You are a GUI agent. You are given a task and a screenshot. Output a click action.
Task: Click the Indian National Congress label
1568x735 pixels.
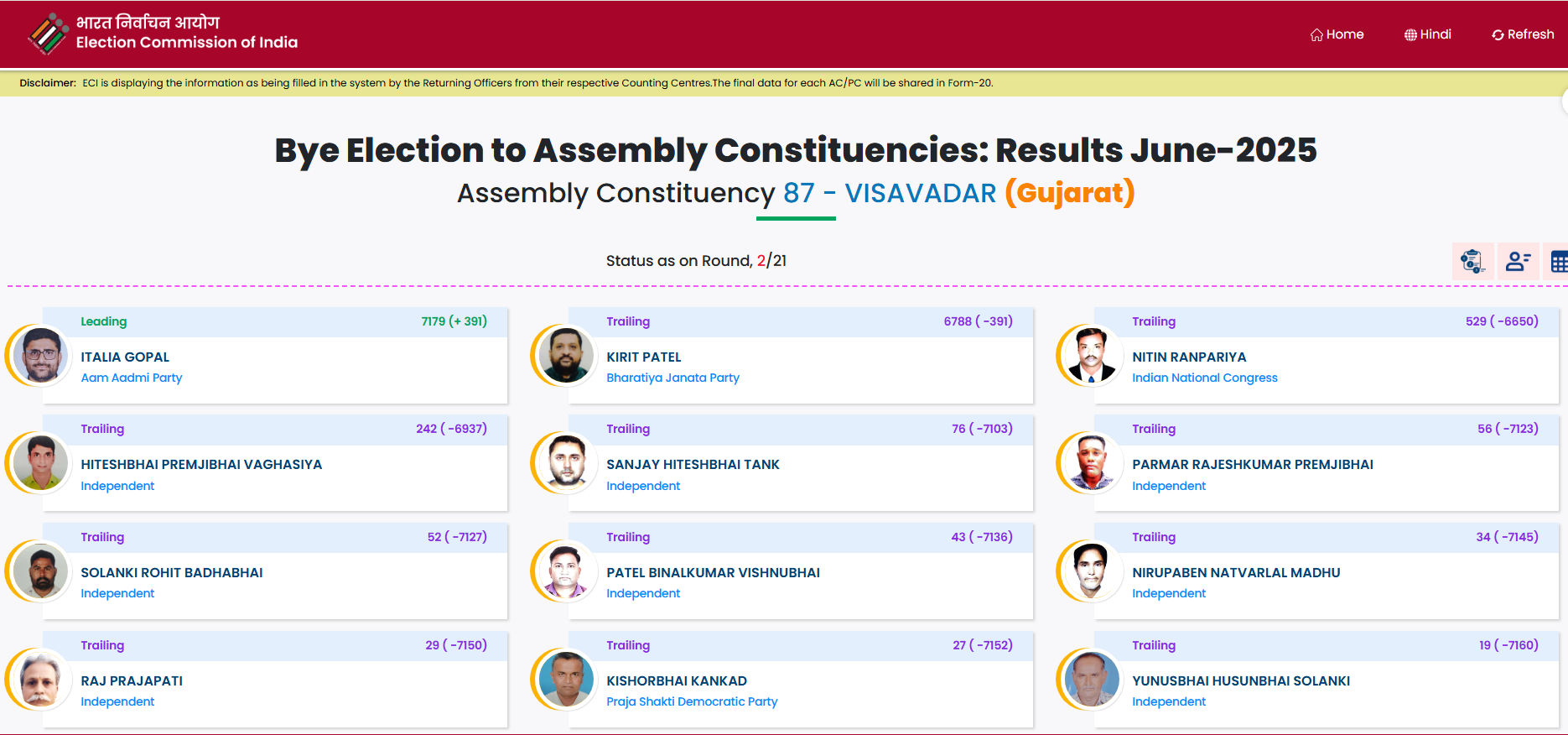(x=1204, y=378)
